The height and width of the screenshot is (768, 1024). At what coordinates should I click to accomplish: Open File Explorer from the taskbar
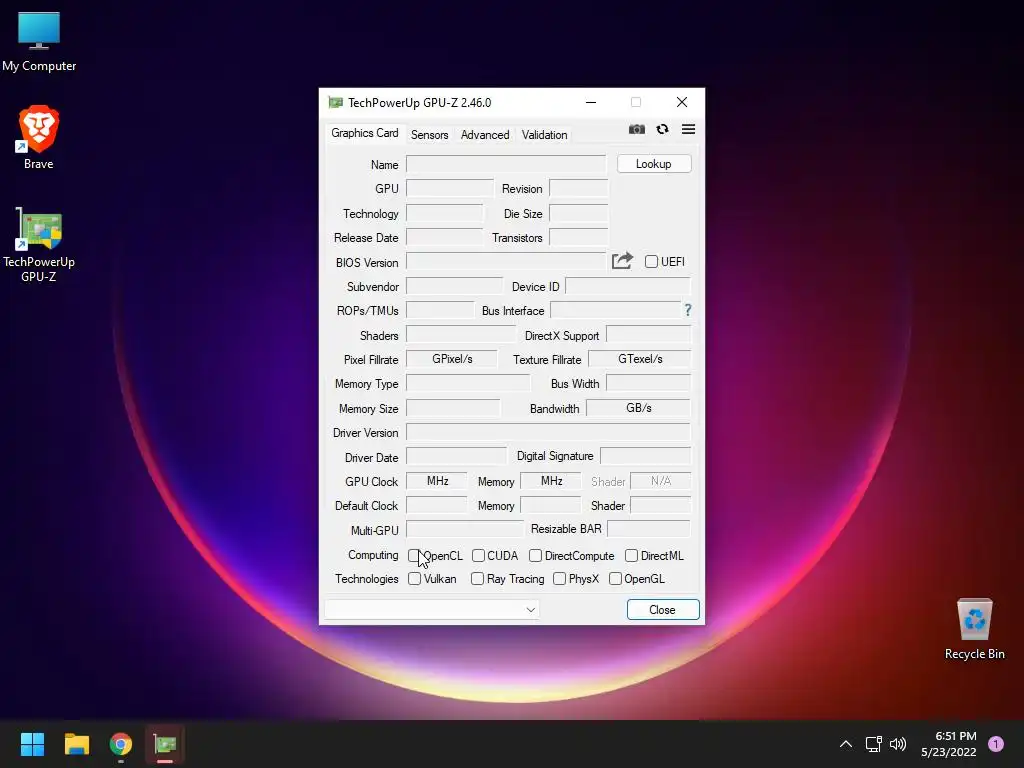(76, 744)
